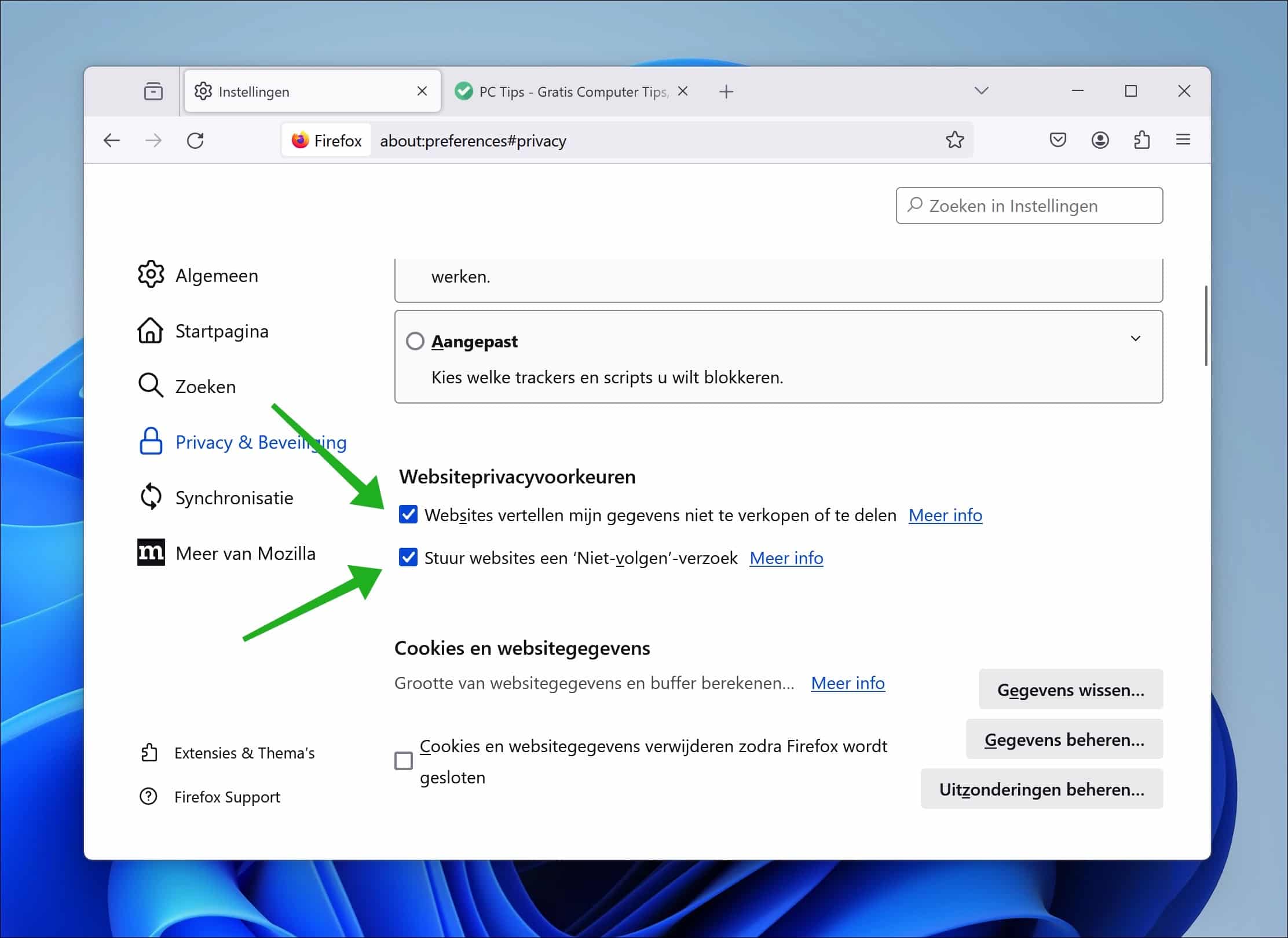1288x938 pixels.
Task: Enable deleting cookies when Firefox closes
Action: tap(404, 761)
